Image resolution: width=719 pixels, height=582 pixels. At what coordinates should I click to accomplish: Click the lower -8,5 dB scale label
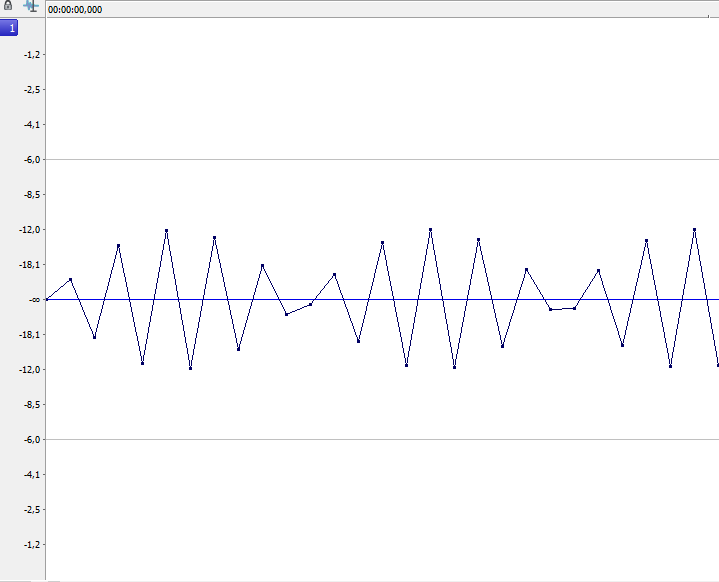point(32,405)
